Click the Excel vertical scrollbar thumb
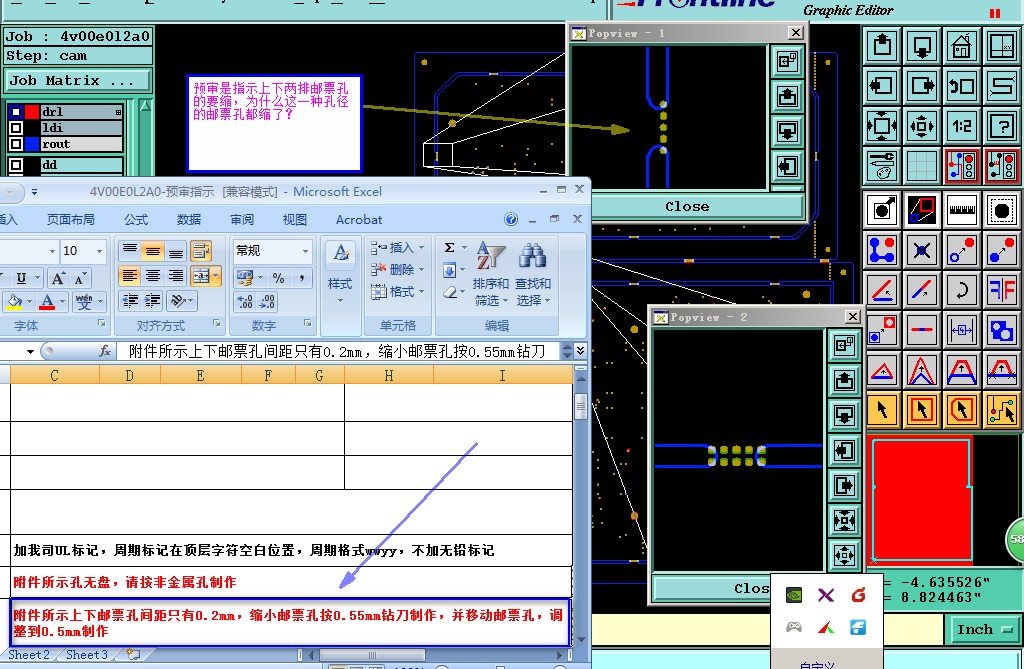The width and height of the screenshot is (1024, 669). pos(581,406)
